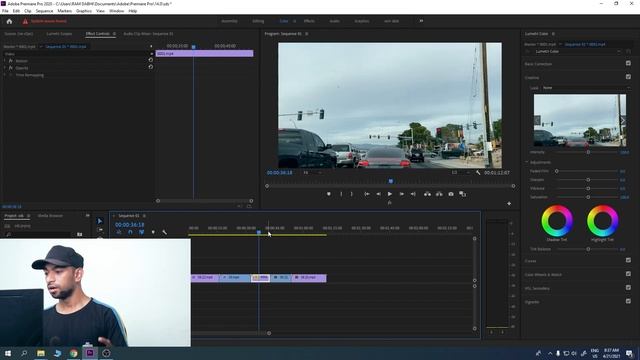This screenshot has height=360, width=640.
Task: Toggle HSL Secondary checkbox
Action: tap(628, 288)
